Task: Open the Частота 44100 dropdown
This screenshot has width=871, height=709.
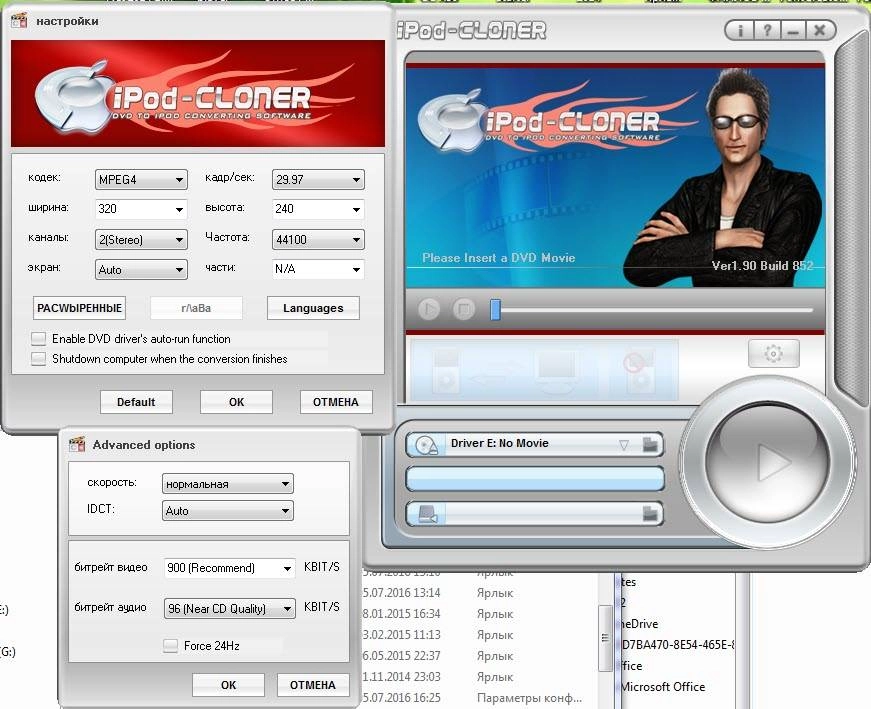Action: click(x=318, y=239)
